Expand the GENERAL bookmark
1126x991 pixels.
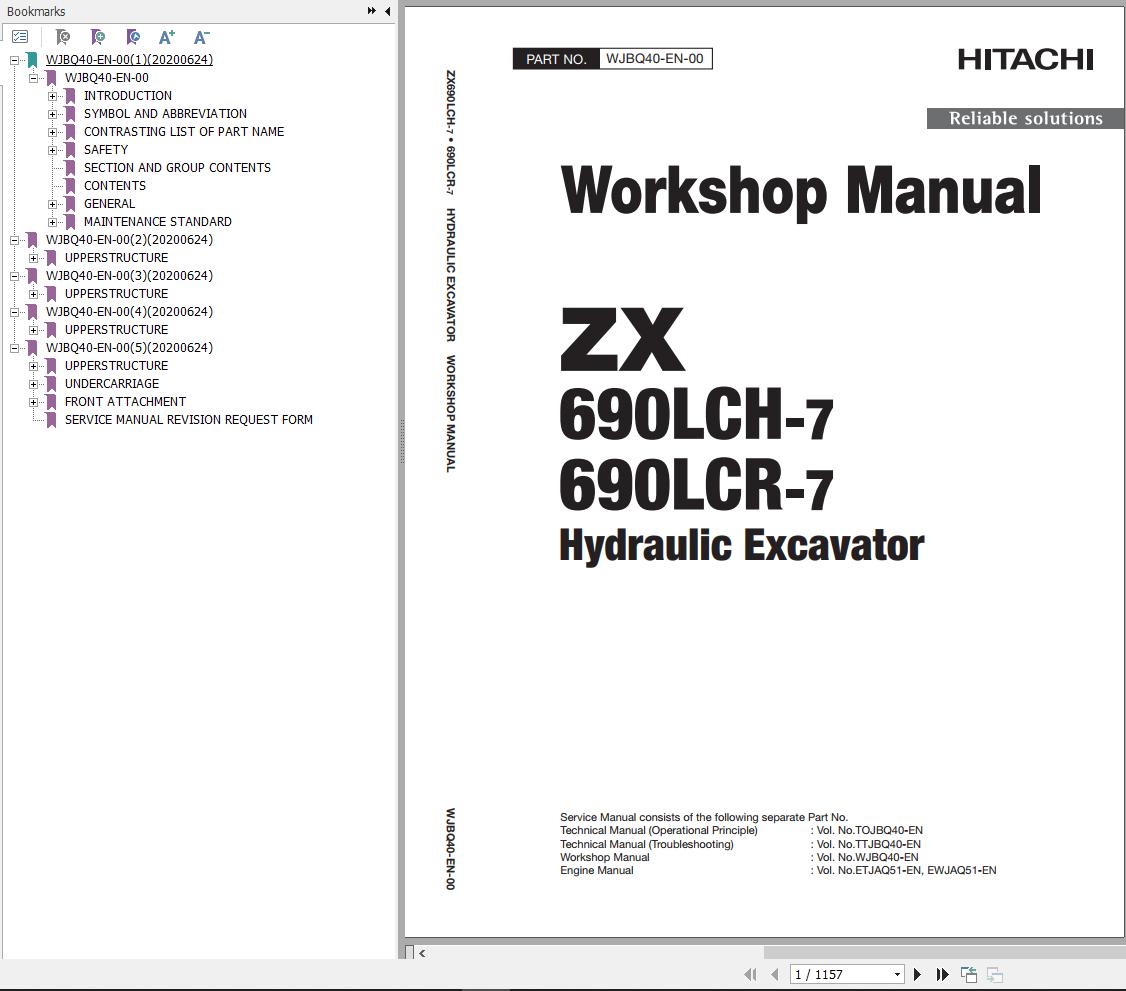coord(52,204)
